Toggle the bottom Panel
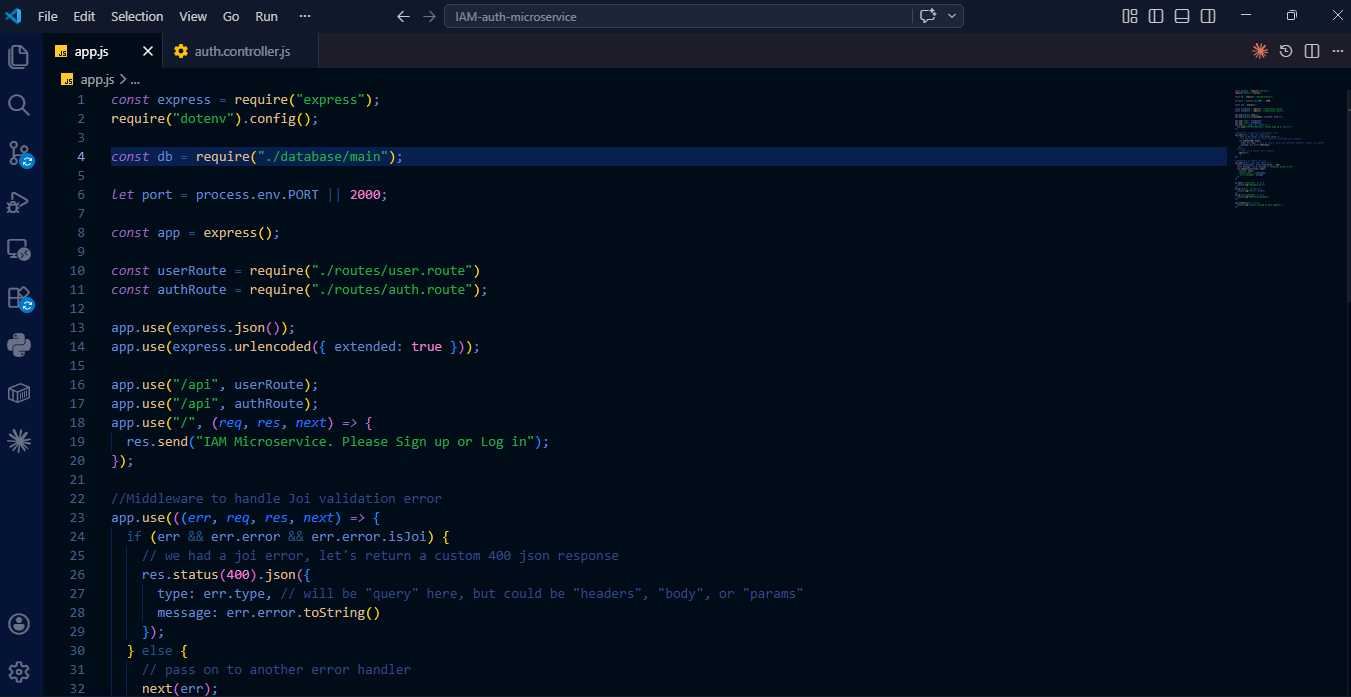This screenshot has width=1351, height=697. 1182,16
